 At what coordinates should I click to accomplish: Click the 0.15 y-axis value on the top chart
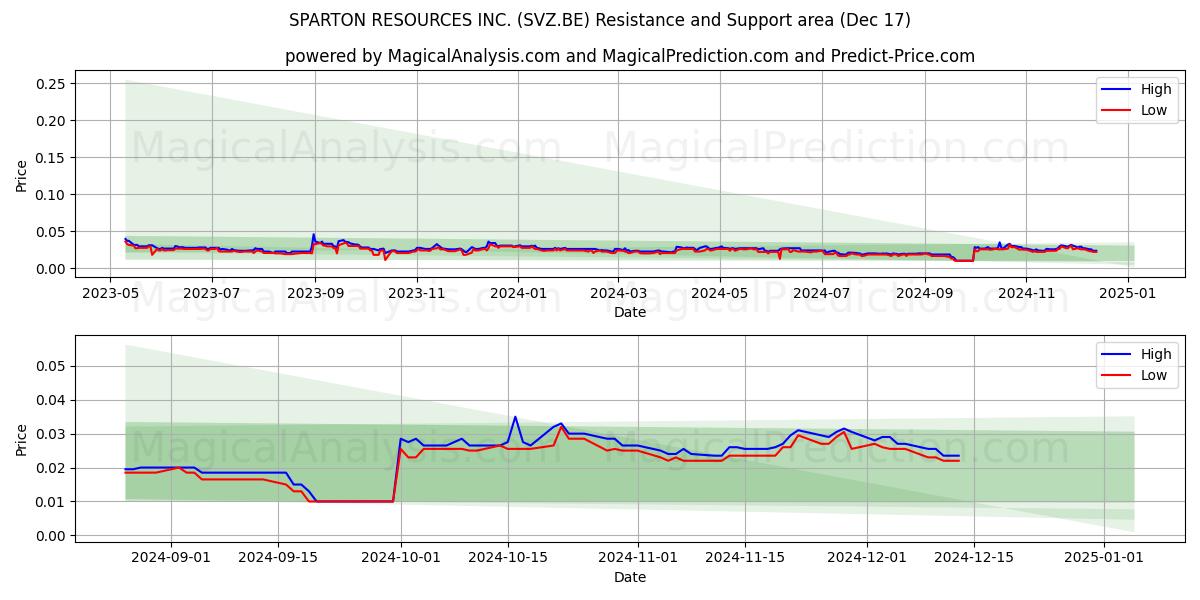tap(52, 158)
